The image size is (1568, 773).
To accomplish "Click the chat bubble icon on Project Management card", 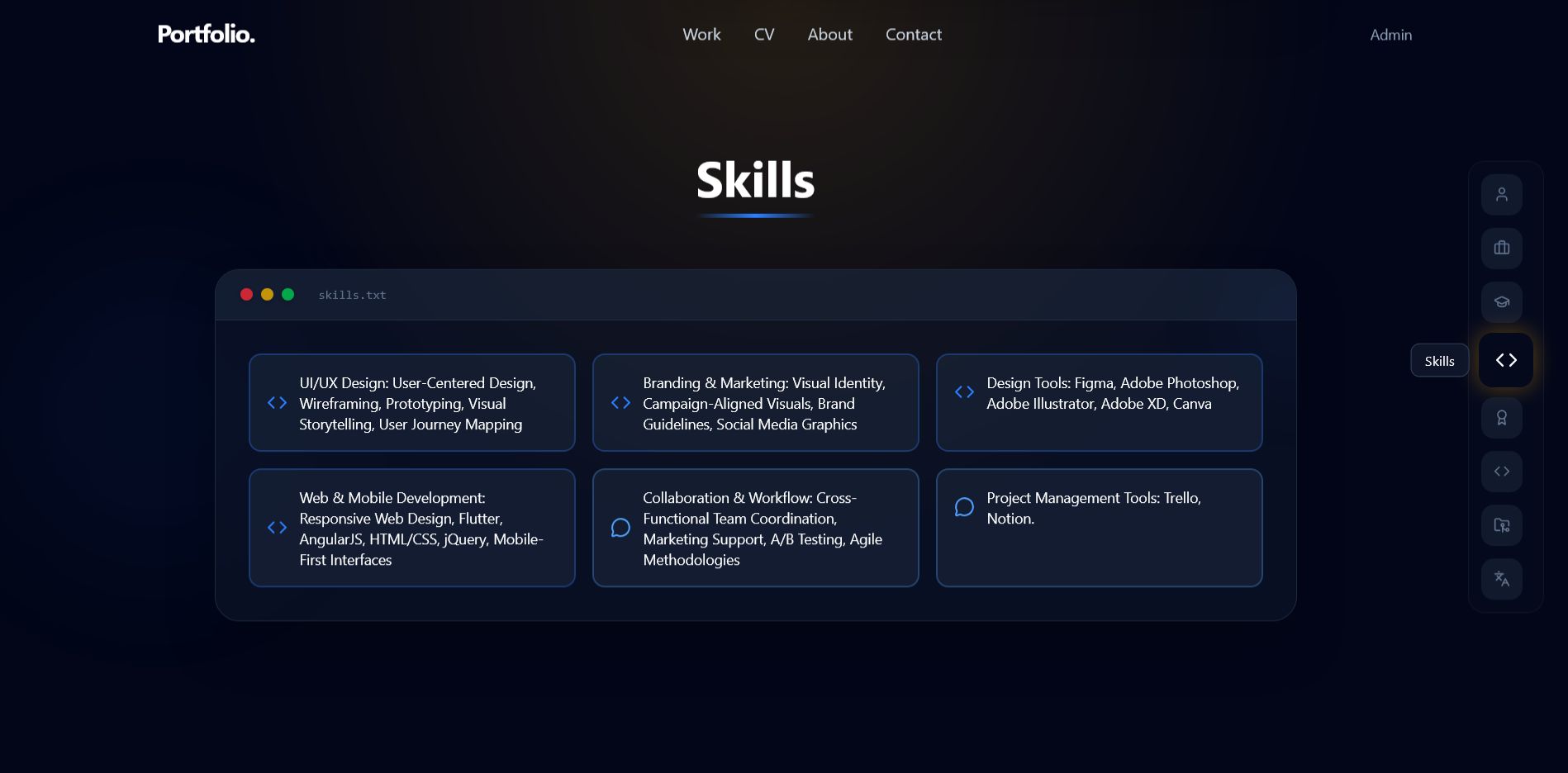I will click(964, 507).
